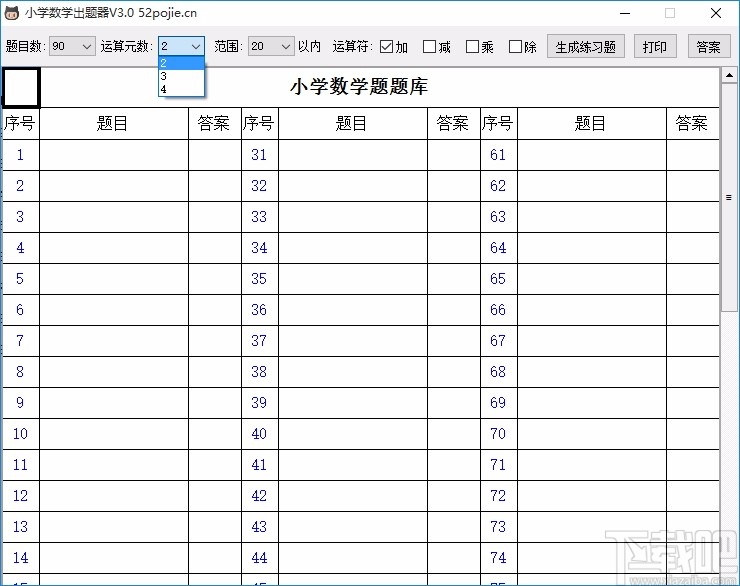The width and height of the screenshot is (740, 586).
Task: Select the cell with number 5
Action: tap(21, 279)
